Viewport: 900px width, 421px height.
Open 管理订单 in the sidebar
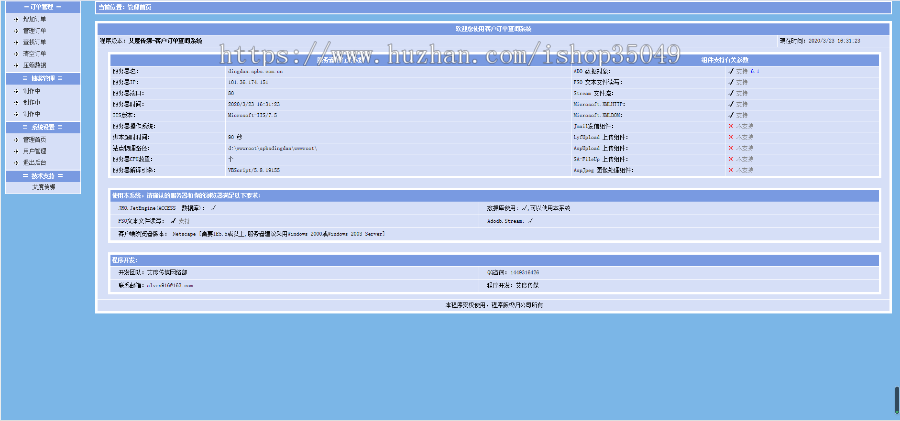coord(34,31)
